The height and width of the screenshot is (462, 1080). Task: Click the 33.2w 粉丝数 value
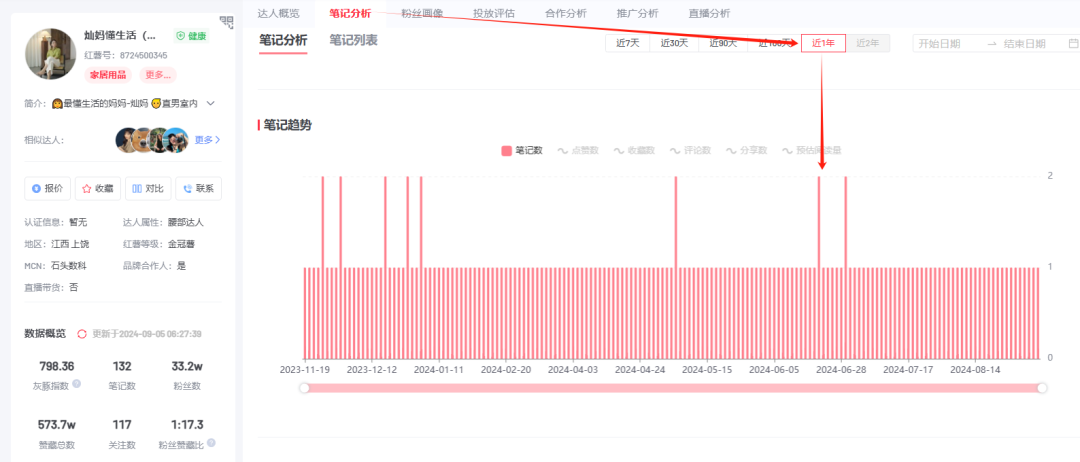pos(187,366)
